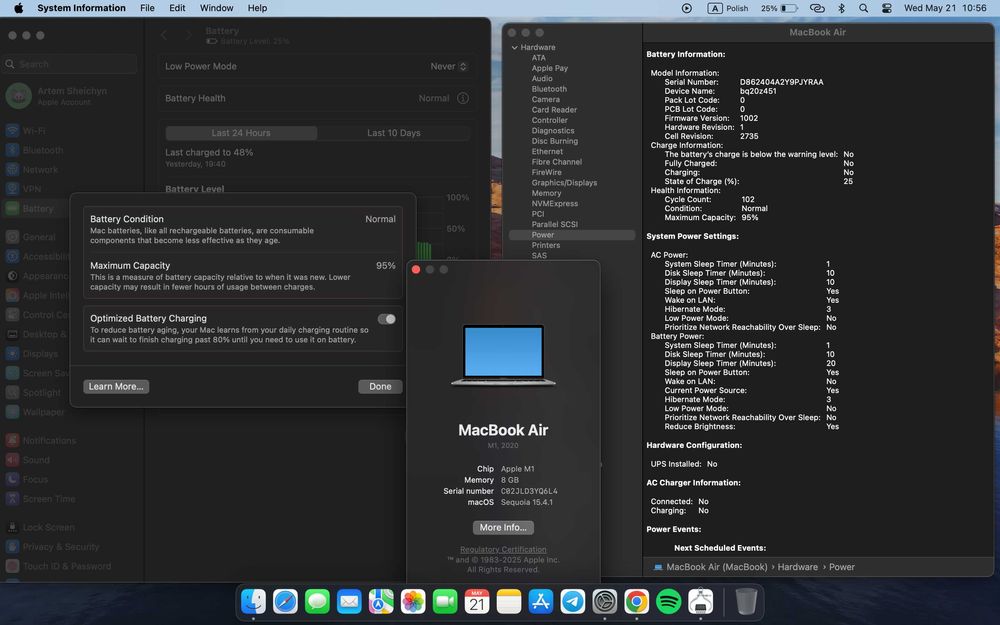The height and width of the screenshot is (625, 1000).
Task: Select Diagnostics in Hardware list
Action: click(x=553, y=131)
